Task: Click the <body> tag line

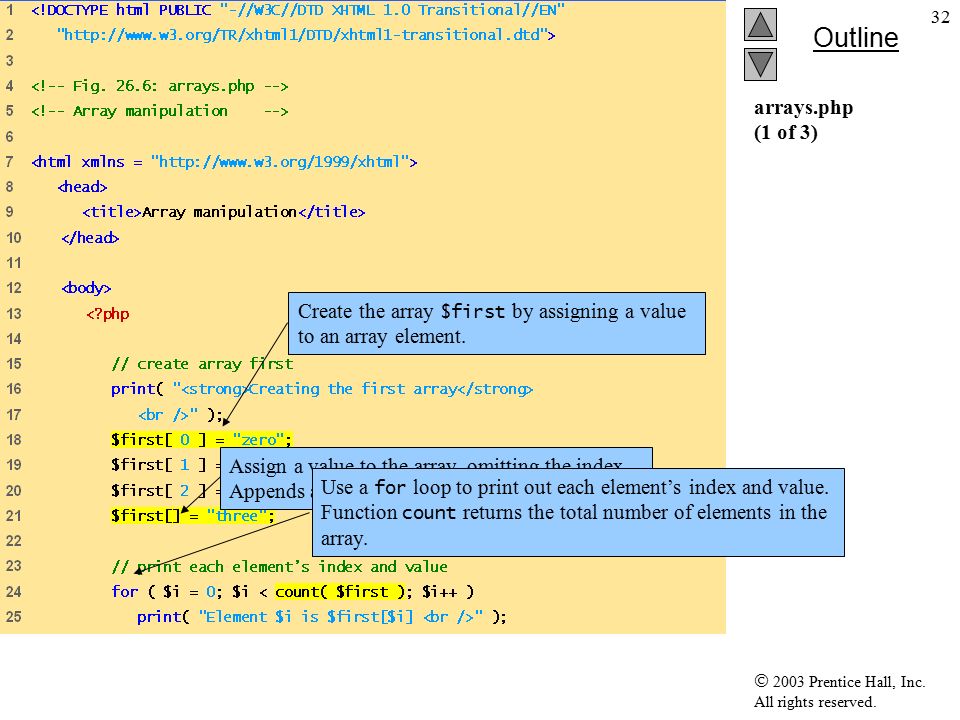Action: pyautogui.click(x=86, y=288)
